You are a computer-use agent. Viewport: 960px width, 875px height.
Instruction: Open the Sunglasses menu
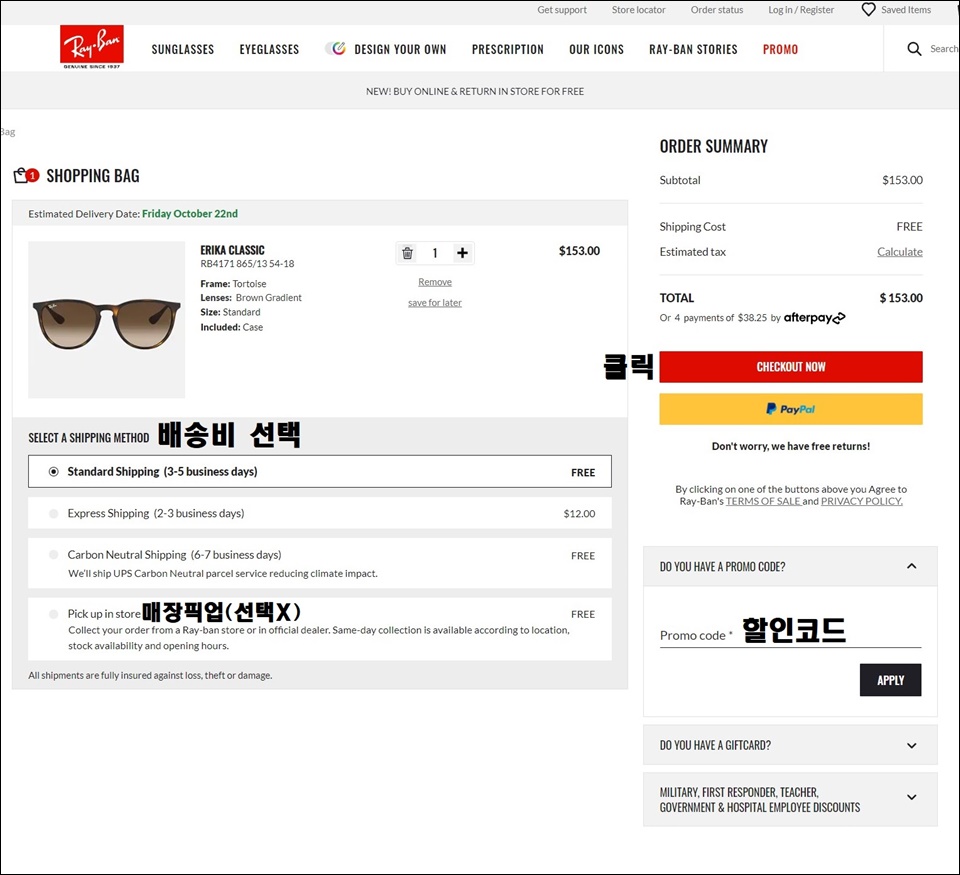pyautogui.click(x=182, y=50)
